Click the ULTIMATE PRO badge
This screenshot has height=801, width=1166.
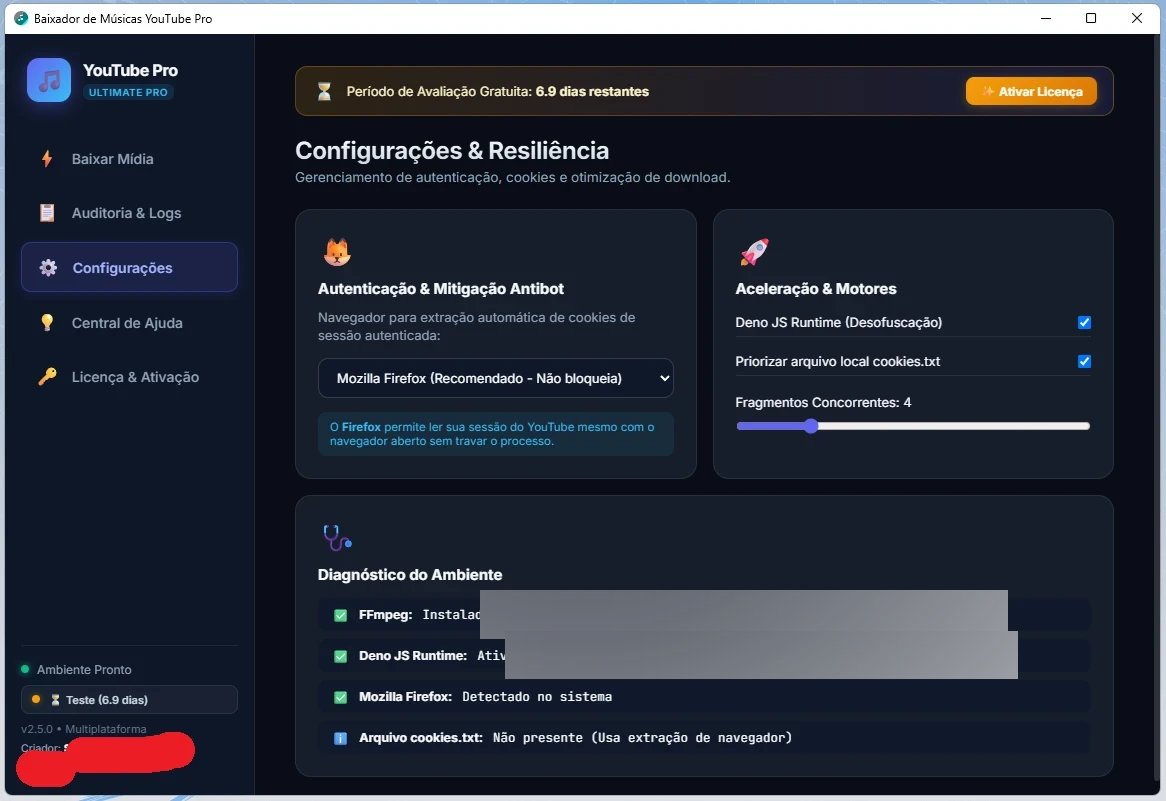(x=128, y=92)
